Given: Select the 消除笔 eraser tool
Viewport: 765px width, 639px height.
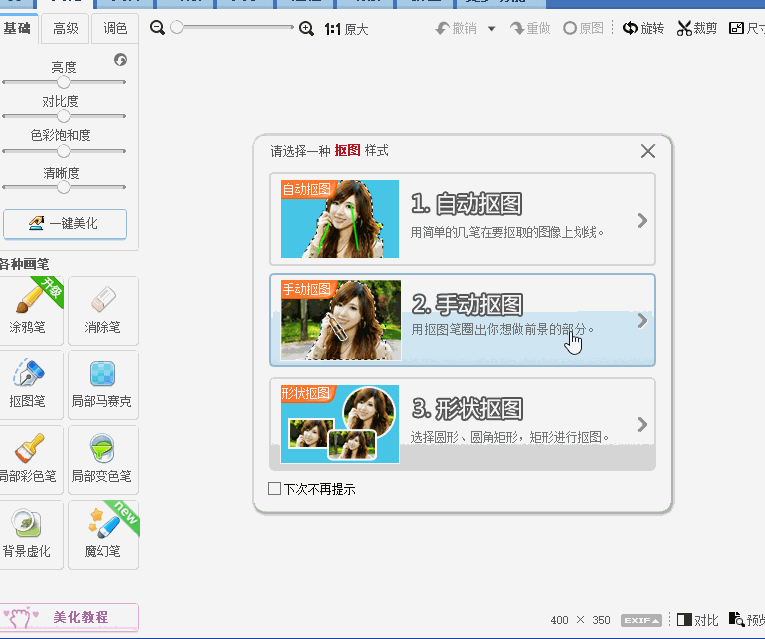Looking at the screenshot, I should 103,310.
